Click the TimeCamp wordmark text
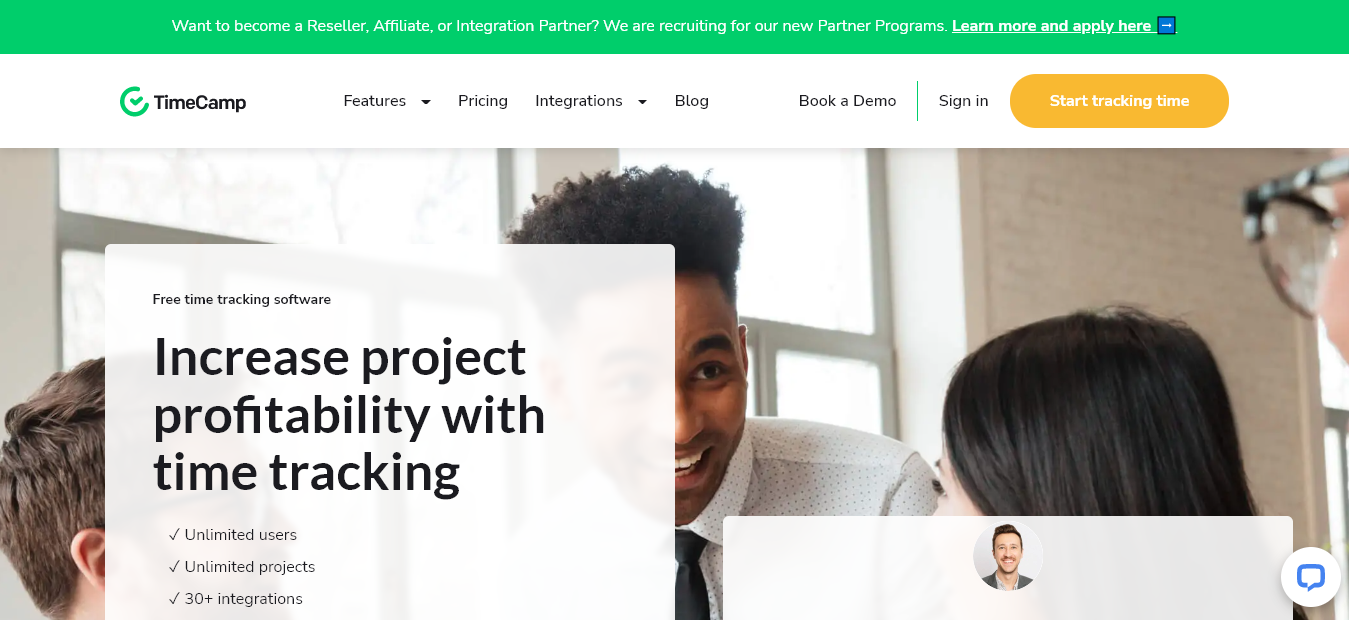 pyautogui.click(x=200, y=102)
